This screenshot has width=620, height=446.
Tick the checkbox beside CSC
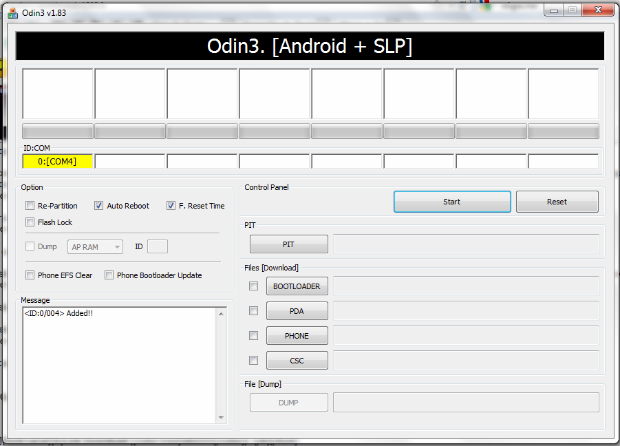[253, 361]
